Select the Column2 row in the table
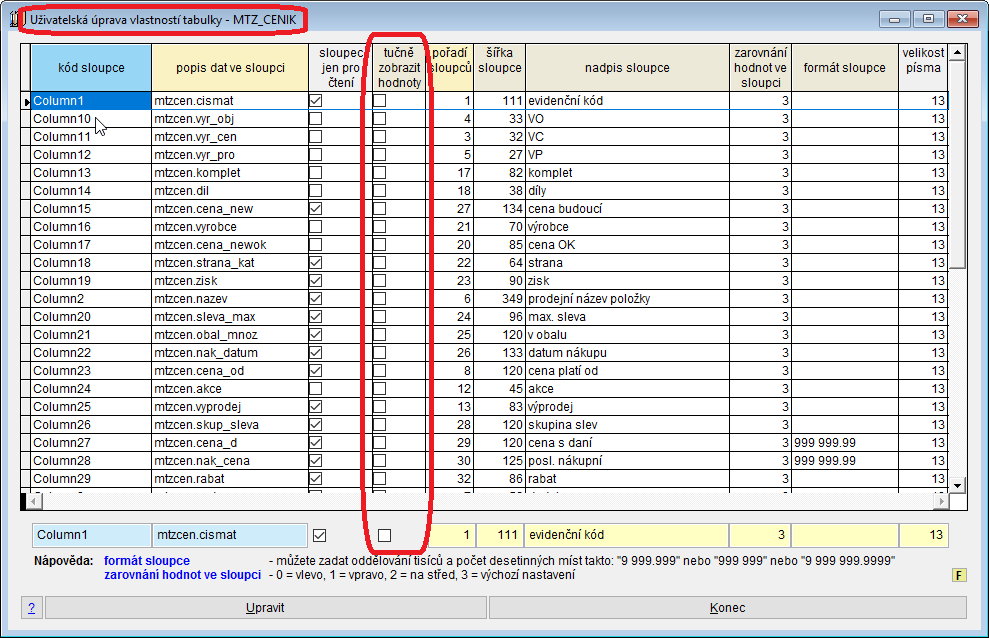Image resolution: width=989 pixels, height=638 pixels. (x=90, y=299)
